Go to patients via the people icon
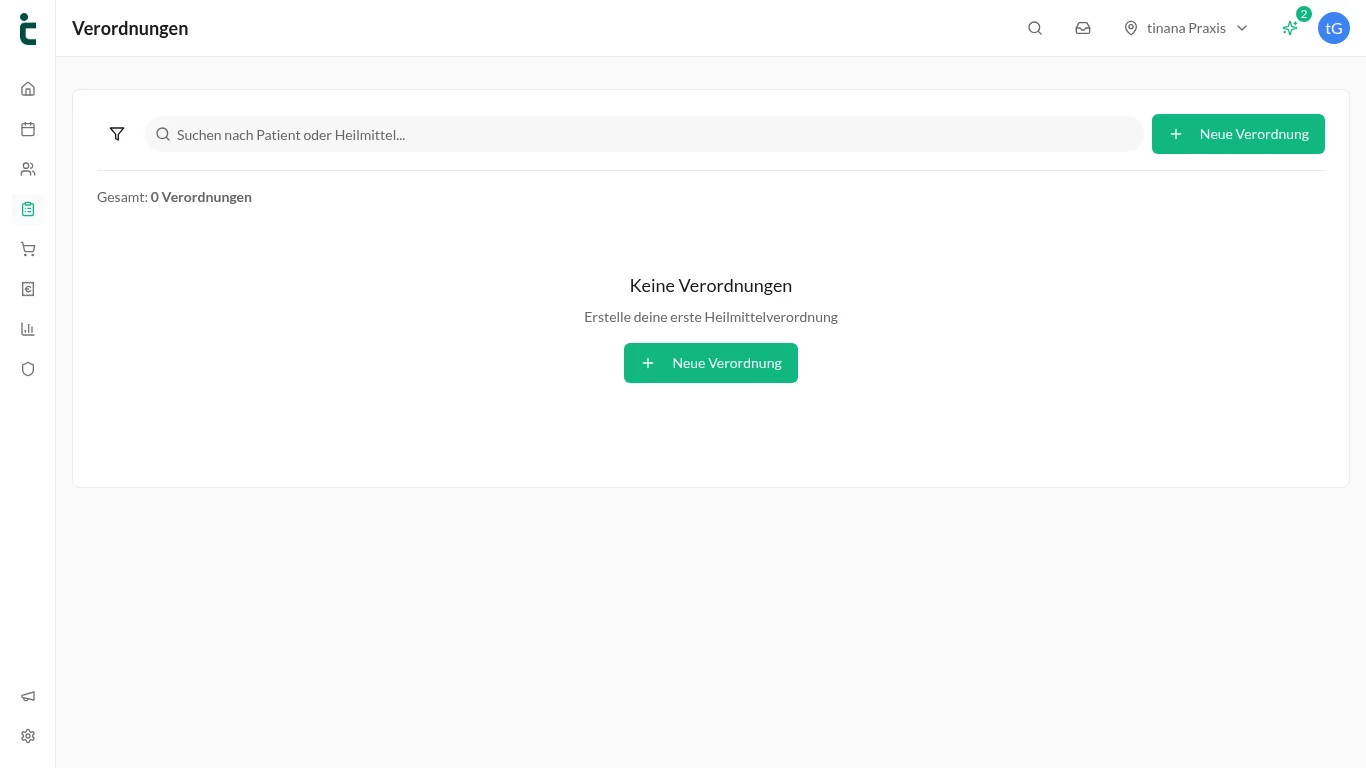 28,169
